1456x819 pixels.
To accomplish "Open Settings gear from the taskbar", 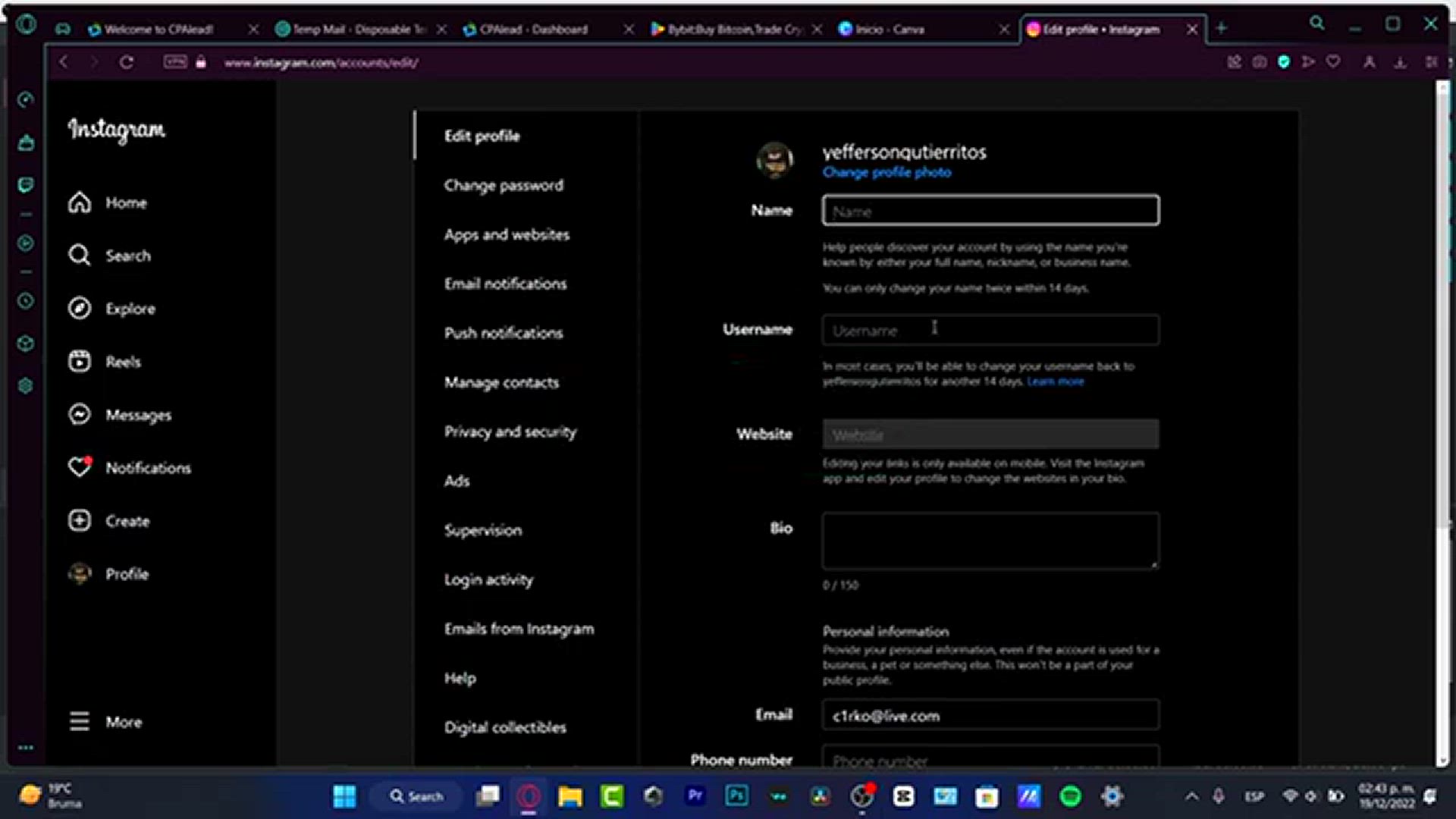I will pos(1112,796).
